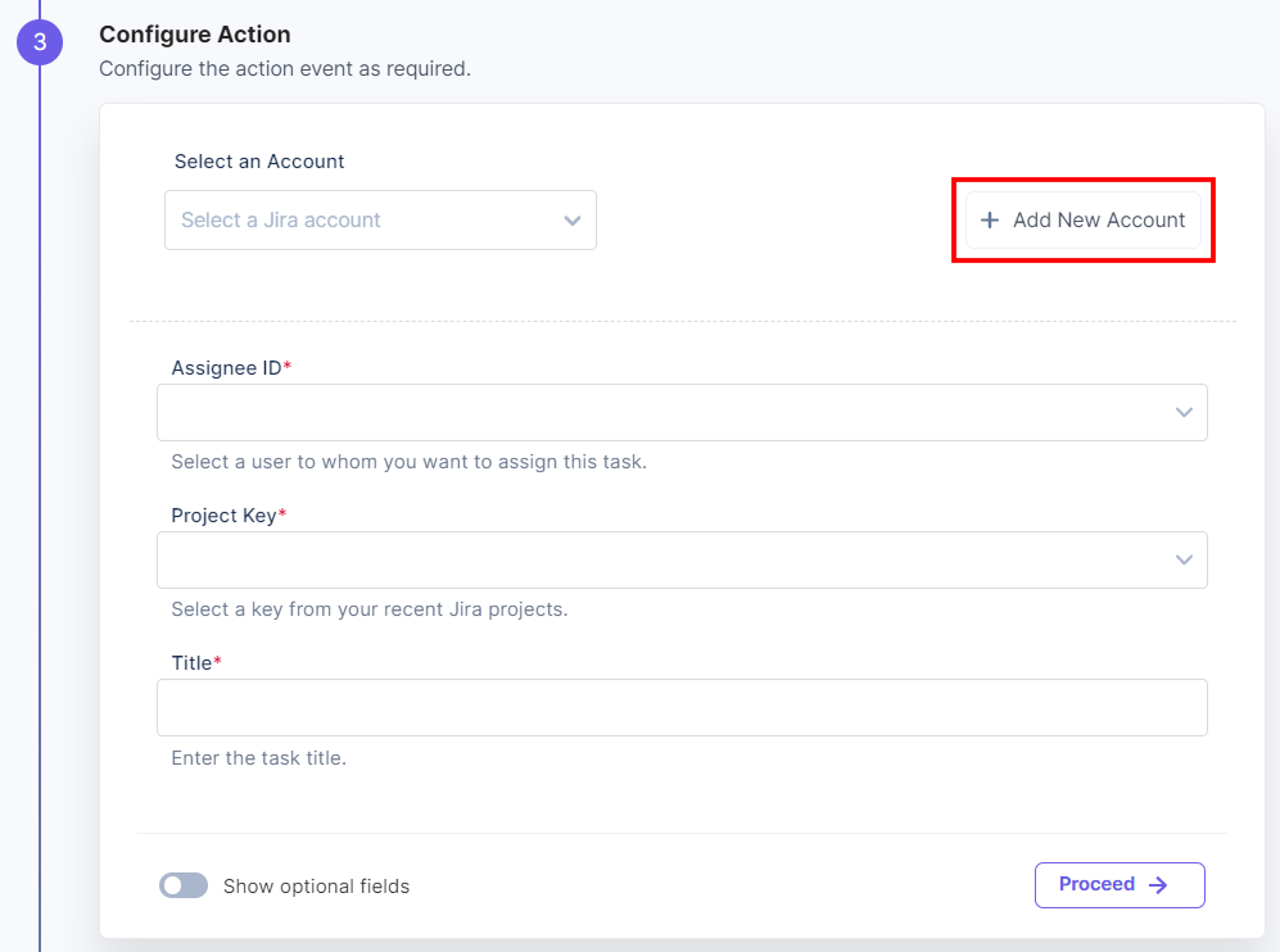Viewport: 1280px width, 952px height.
Task: Click 'Configure the action event as required.' text
Action: click(x=285, y=69)
